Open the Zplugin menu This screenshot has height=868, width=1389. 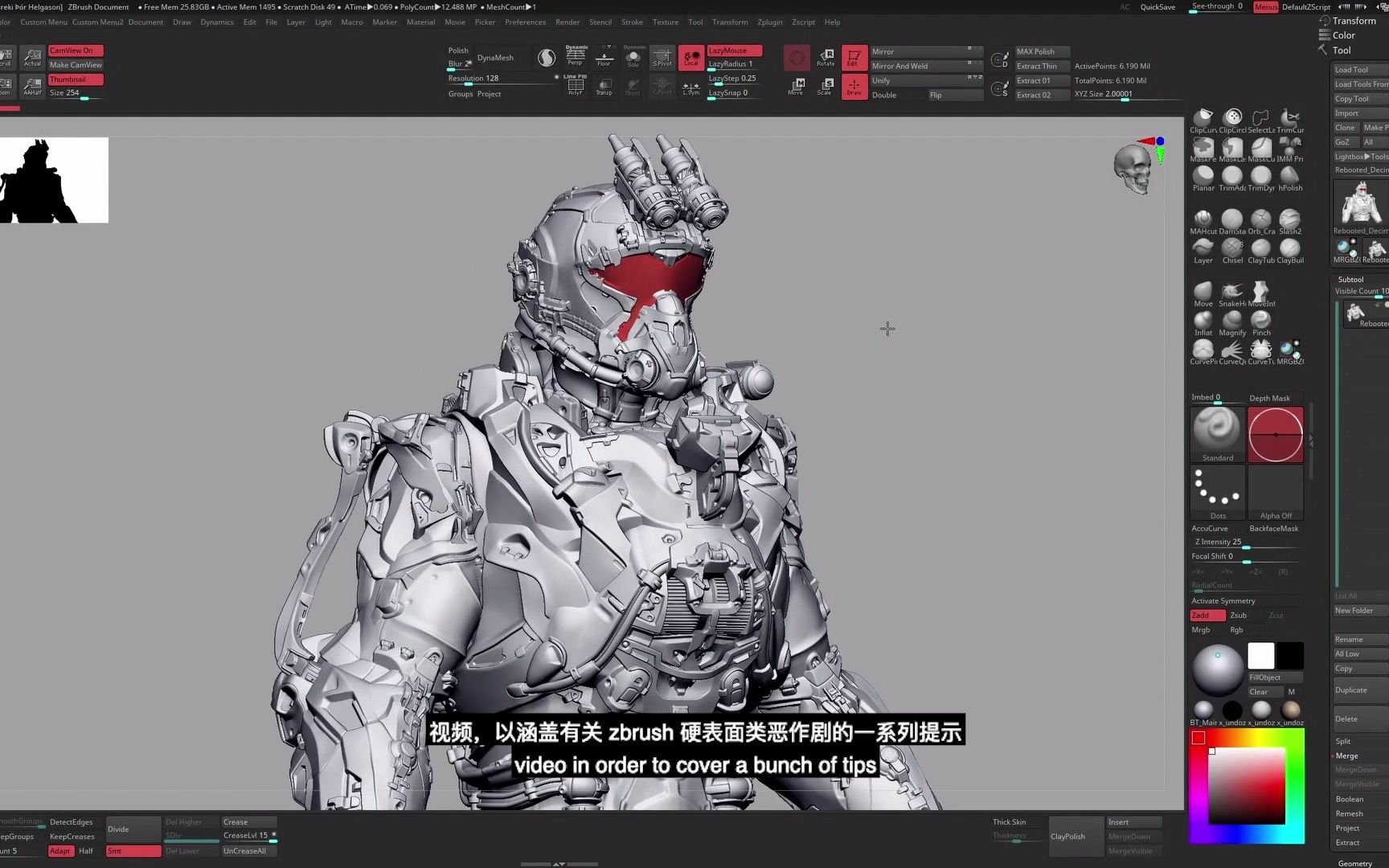[769, 22]
